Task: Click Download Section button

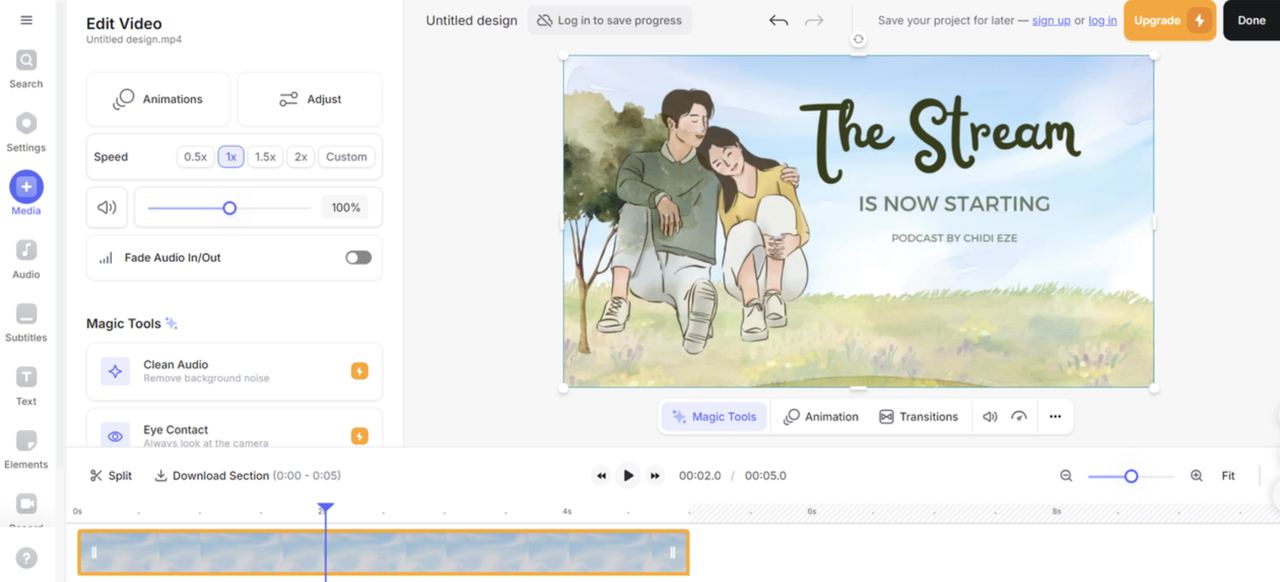Action: 247,476
